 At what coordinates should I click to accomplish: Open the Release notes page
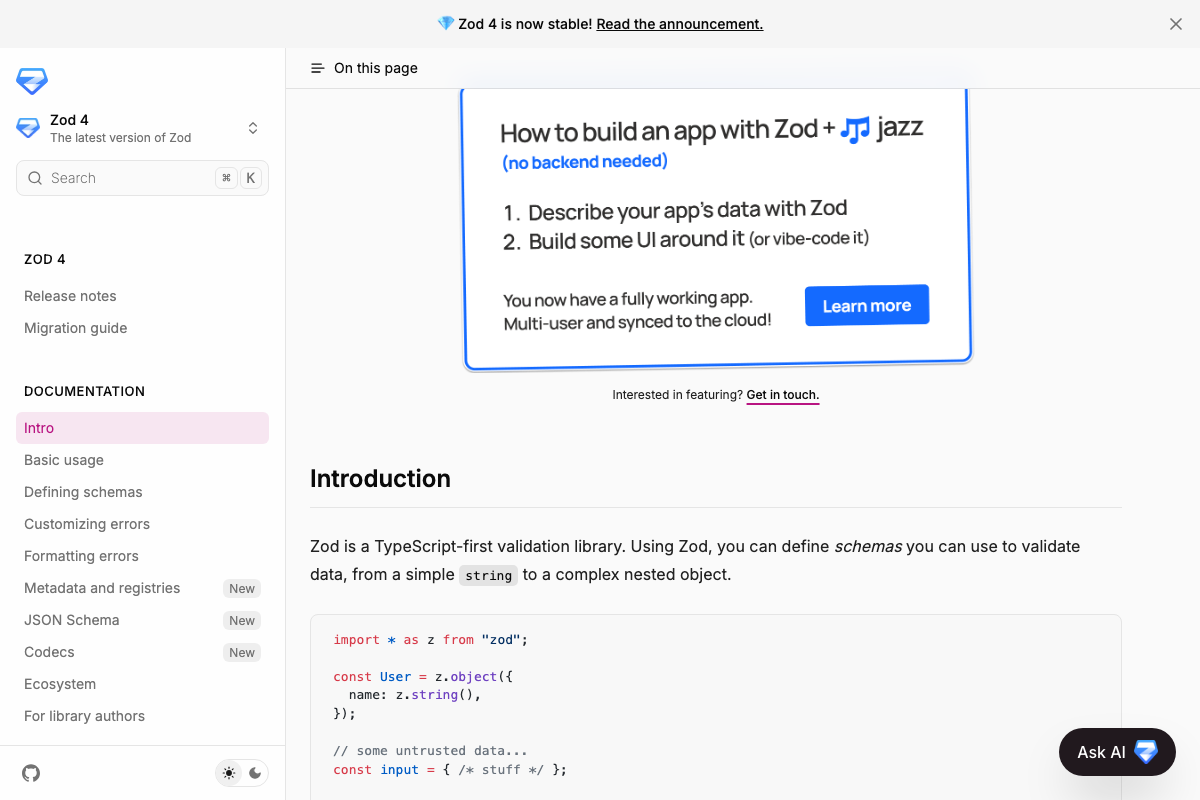[70, 295]
